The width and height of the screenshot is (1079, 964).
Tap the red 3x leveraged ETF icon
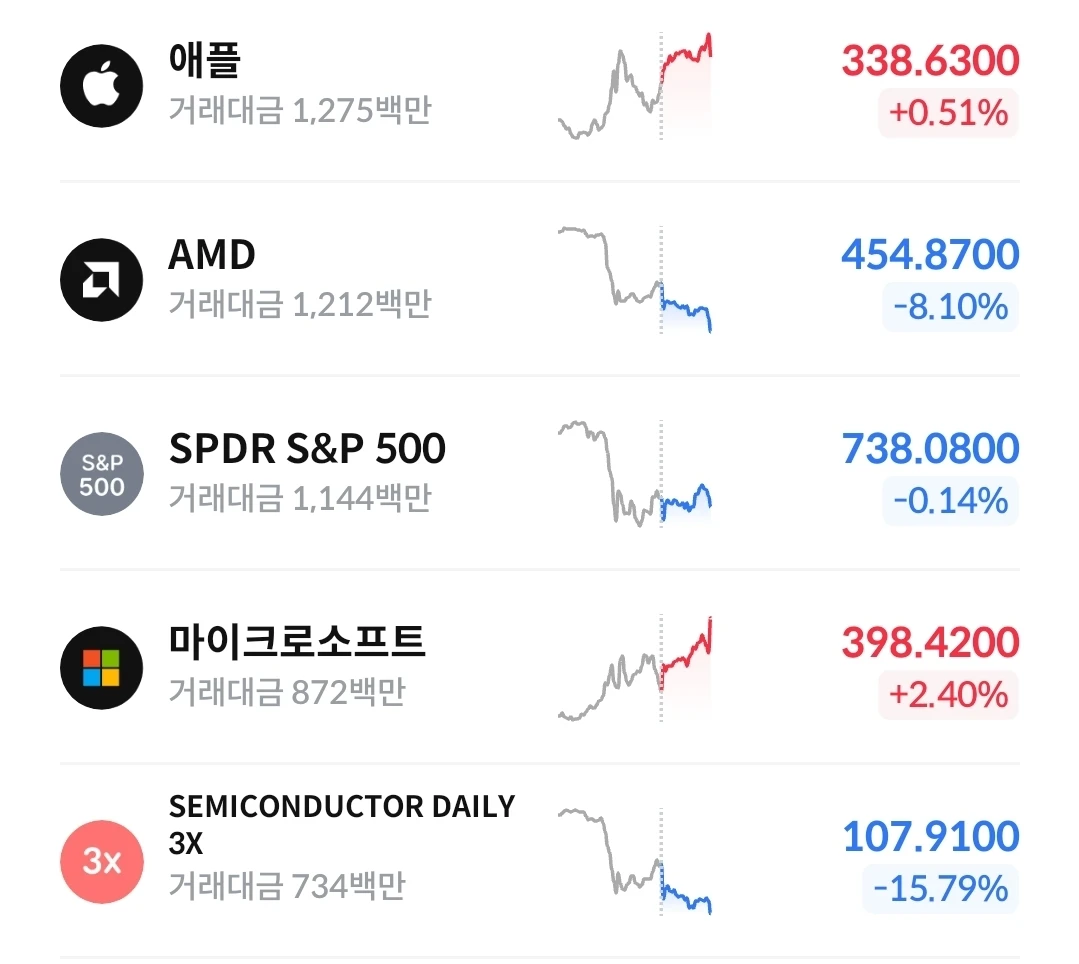click(102, 862)
